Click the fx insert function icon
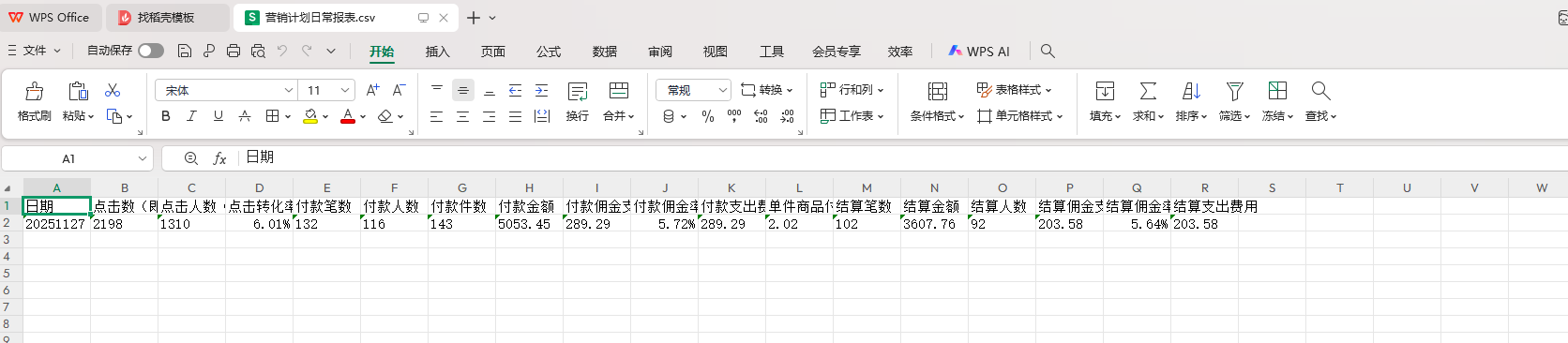The image size is (1568, 343). click(219, 158)
